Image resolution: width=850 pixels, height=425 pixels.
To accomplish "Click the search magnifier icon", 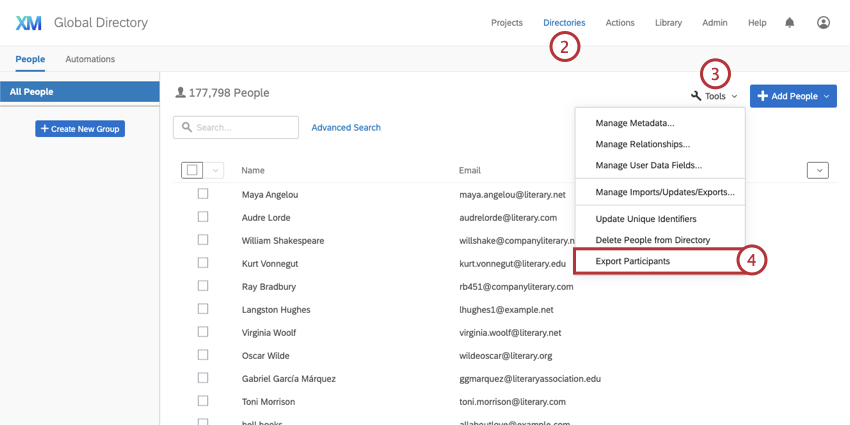I will pyautogui.click(x=185, y=128).
